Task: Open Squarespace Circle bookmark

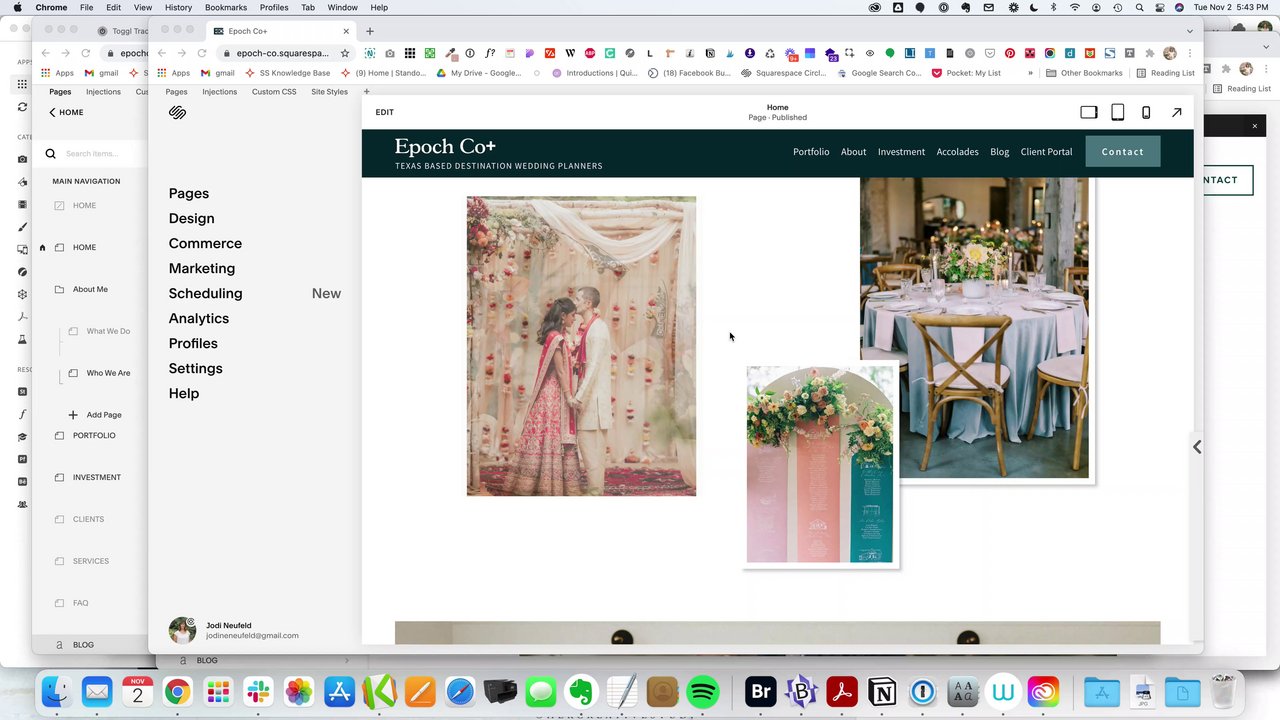Action: [x=783, y=73]
